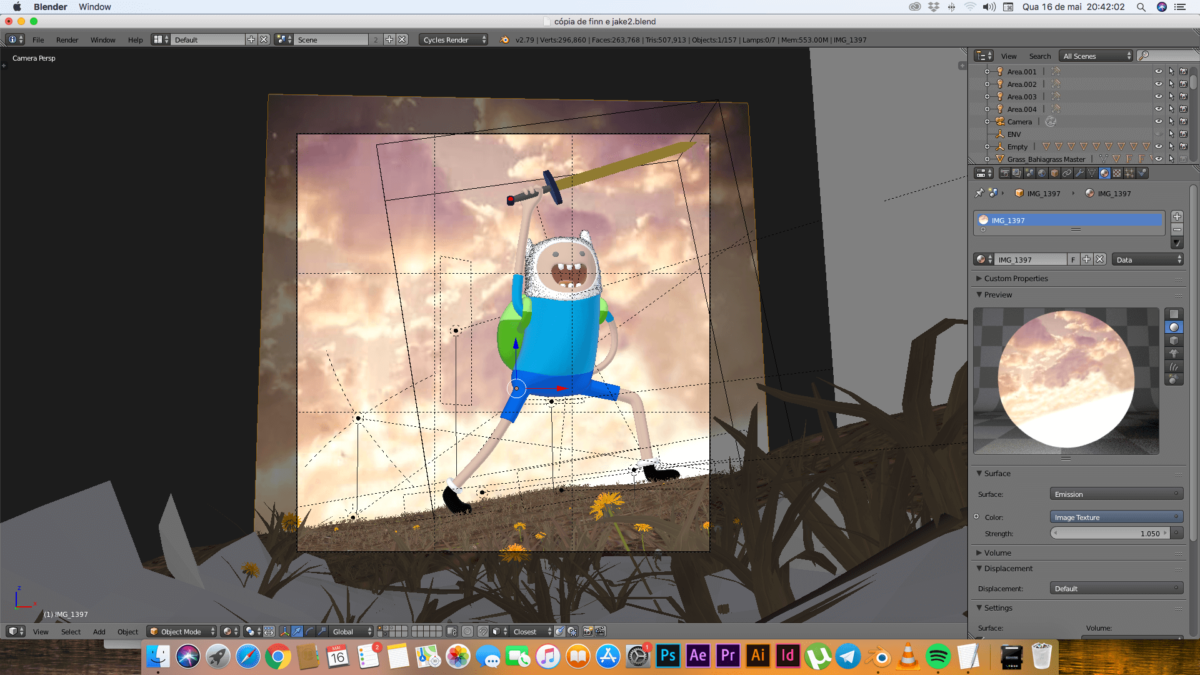This screenshot has height=675, width=1200.
Task: Click the translate manipulator arrow icon
Action: tap(297, 632)
